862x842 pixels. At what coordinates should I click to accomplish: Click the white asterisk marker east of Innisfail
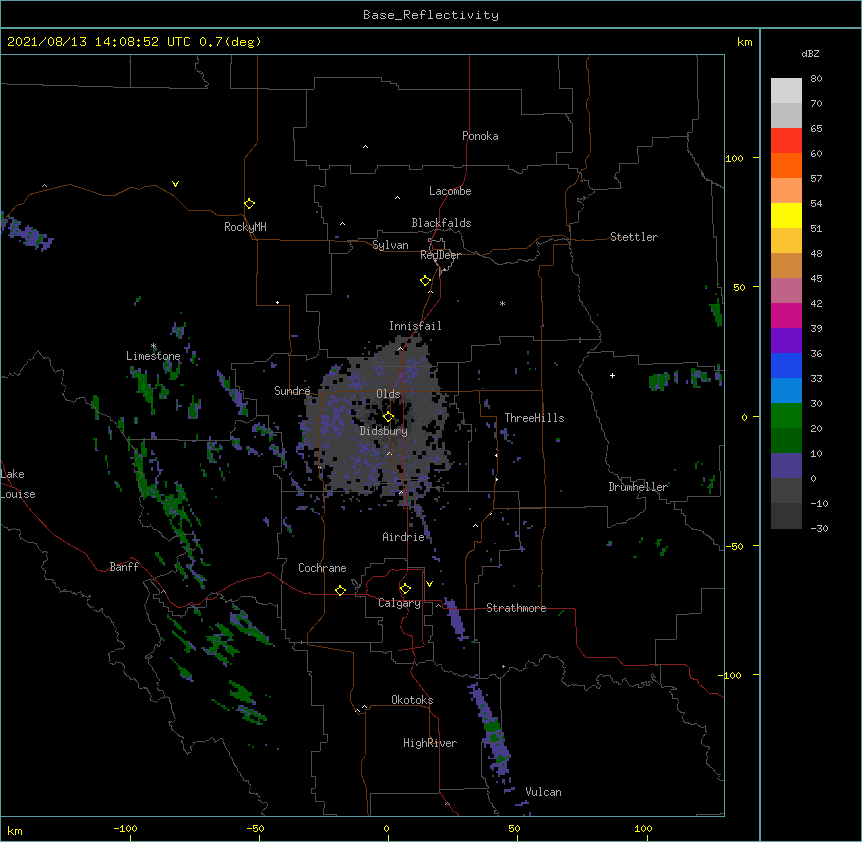pos(502,303)
